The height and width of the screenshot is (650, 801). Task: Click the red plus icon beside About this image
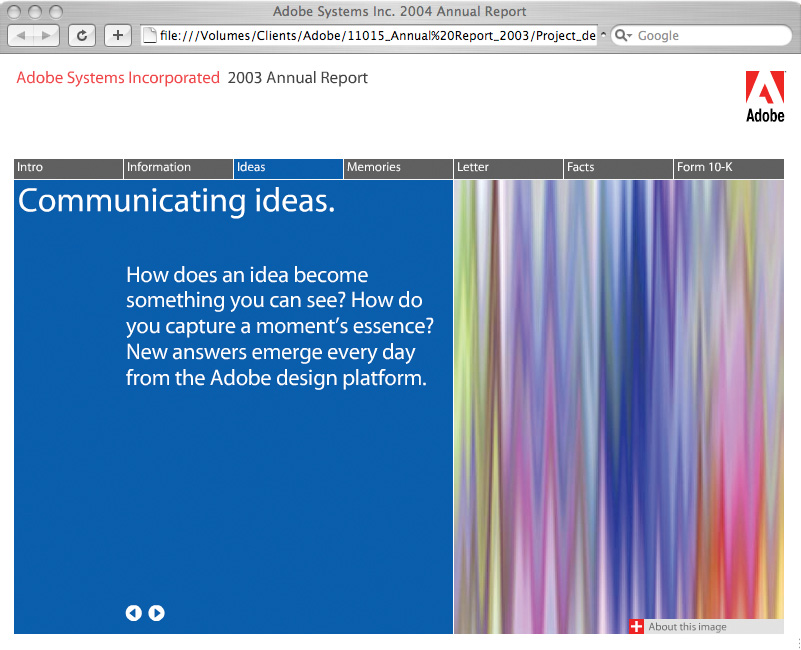pyautogui.click(x=637, y=627)
